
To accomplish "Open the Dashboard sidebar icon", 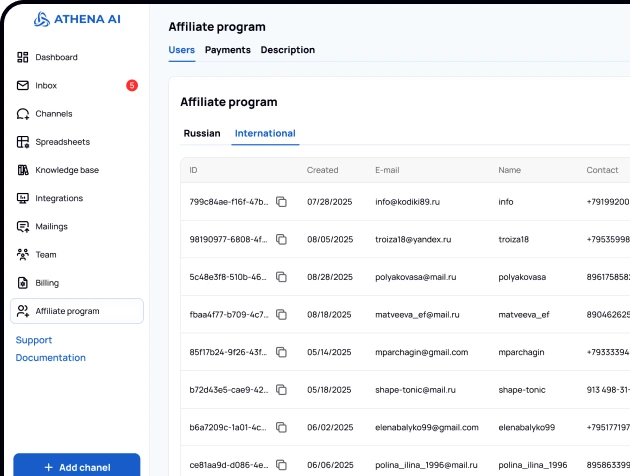I will click(x=23, y=57).
